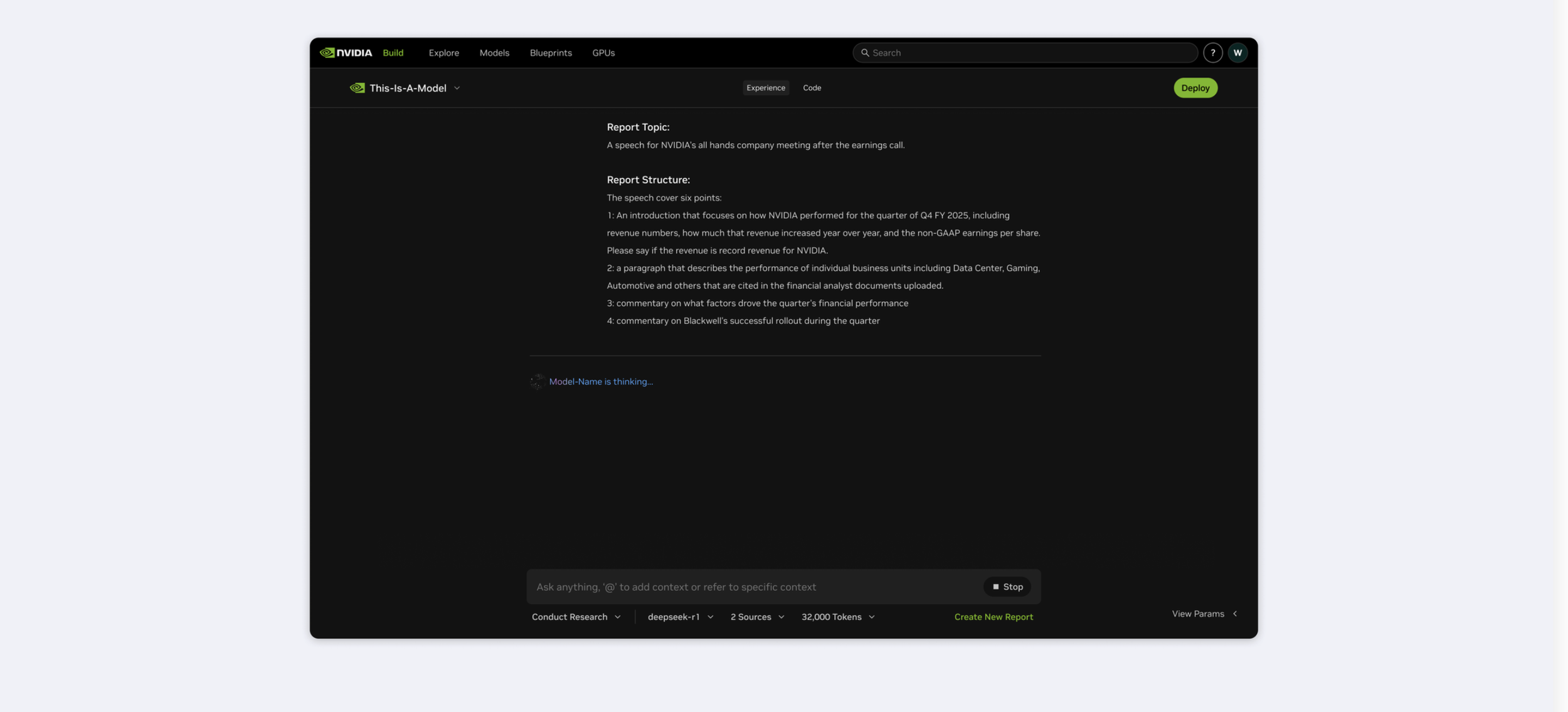This screenshot has width=1568, height=712.
Task: Click the NVIDIA logo in header
Action: click(346, 53)
